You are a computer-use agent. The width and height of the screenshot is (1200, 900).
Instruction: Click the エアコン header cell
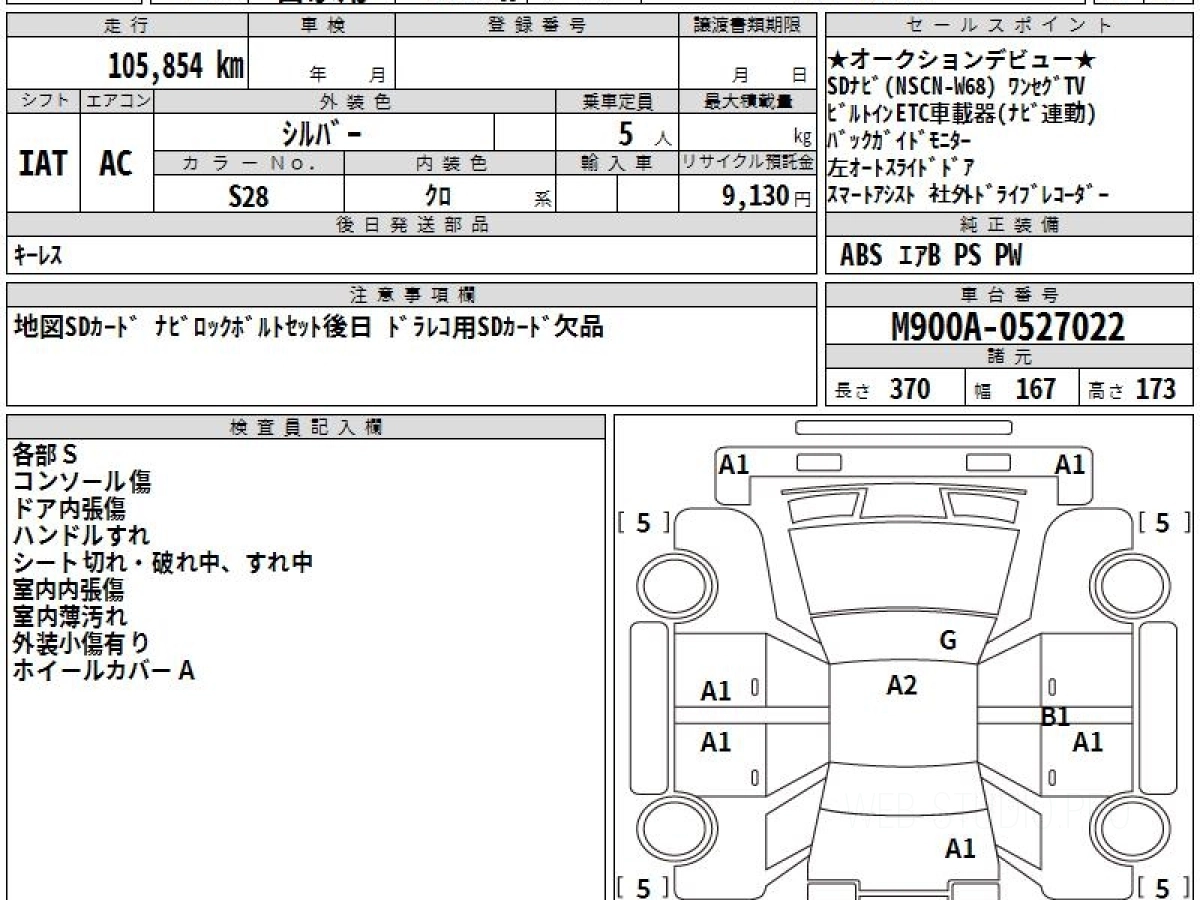coord(117,101)
